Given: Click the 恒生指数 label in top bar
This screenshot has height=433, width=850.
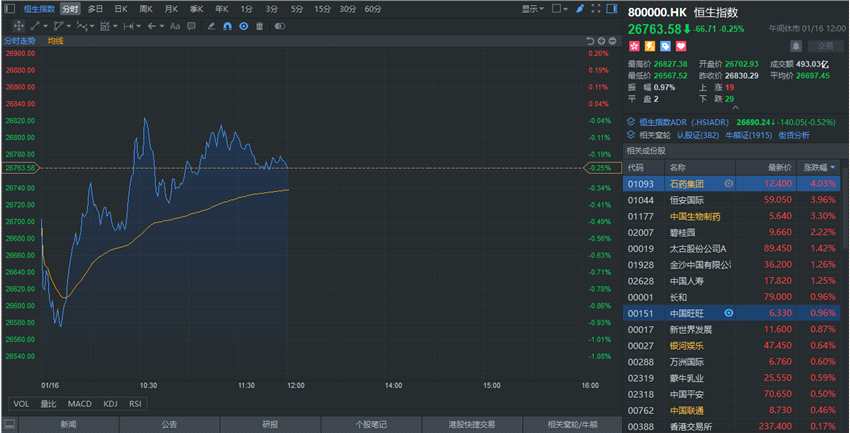Looking at the screenshot, I should pyautogui.click(x=39, y=9).
